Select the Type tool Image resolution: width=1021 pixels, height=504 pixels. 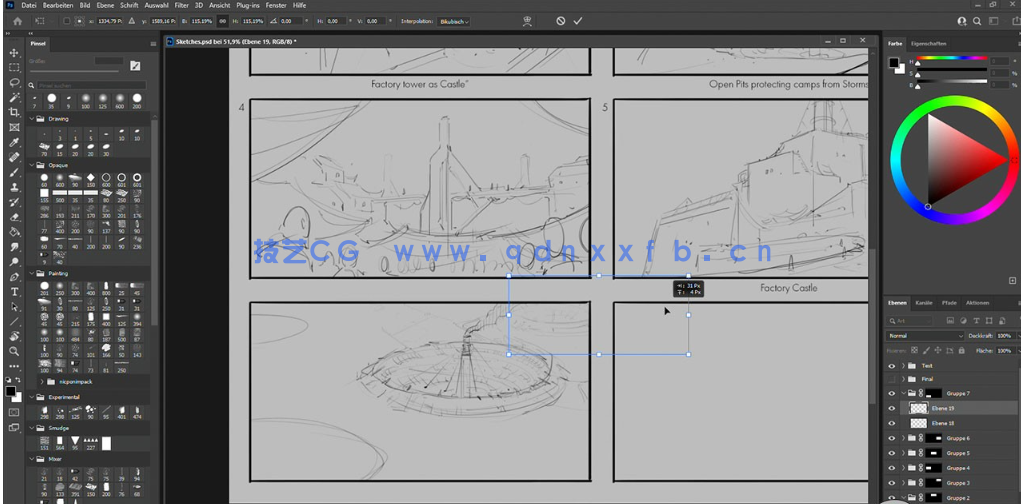14,292
